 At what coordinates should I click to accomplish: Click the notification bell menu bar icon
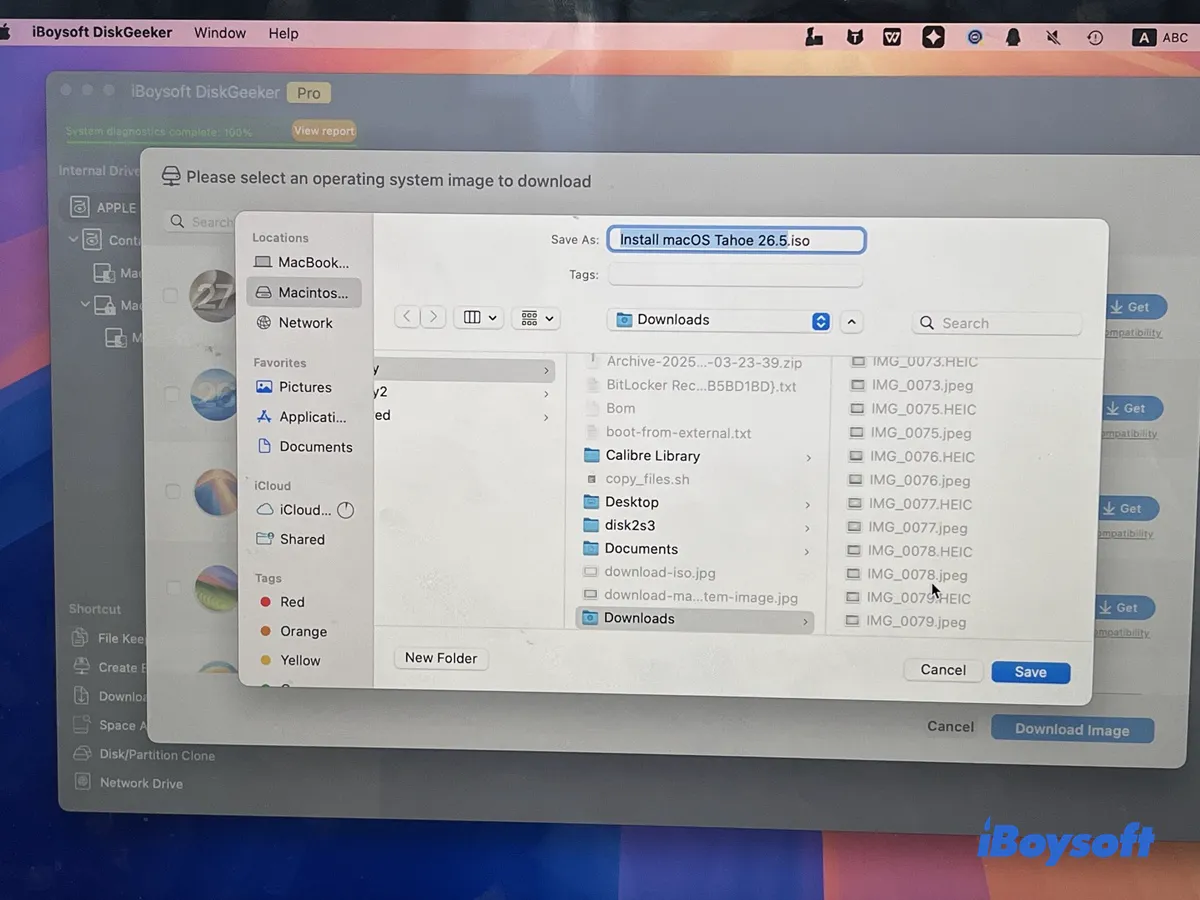(x=1013, y=37)
